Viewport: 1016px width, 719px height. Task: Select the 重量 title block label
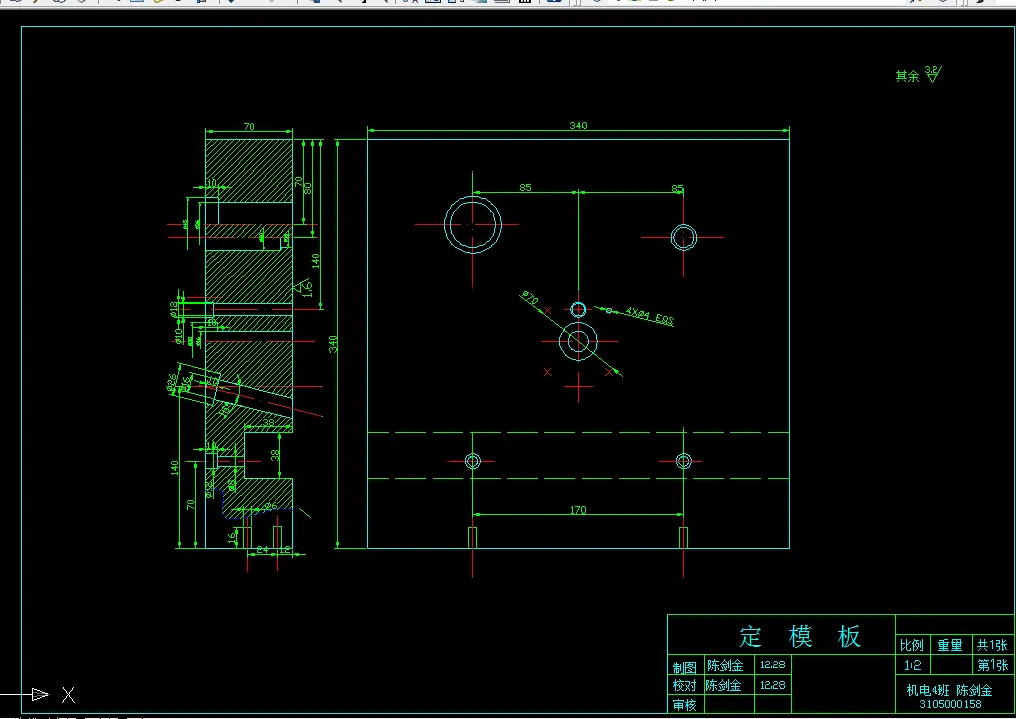[x=950, y=645]
